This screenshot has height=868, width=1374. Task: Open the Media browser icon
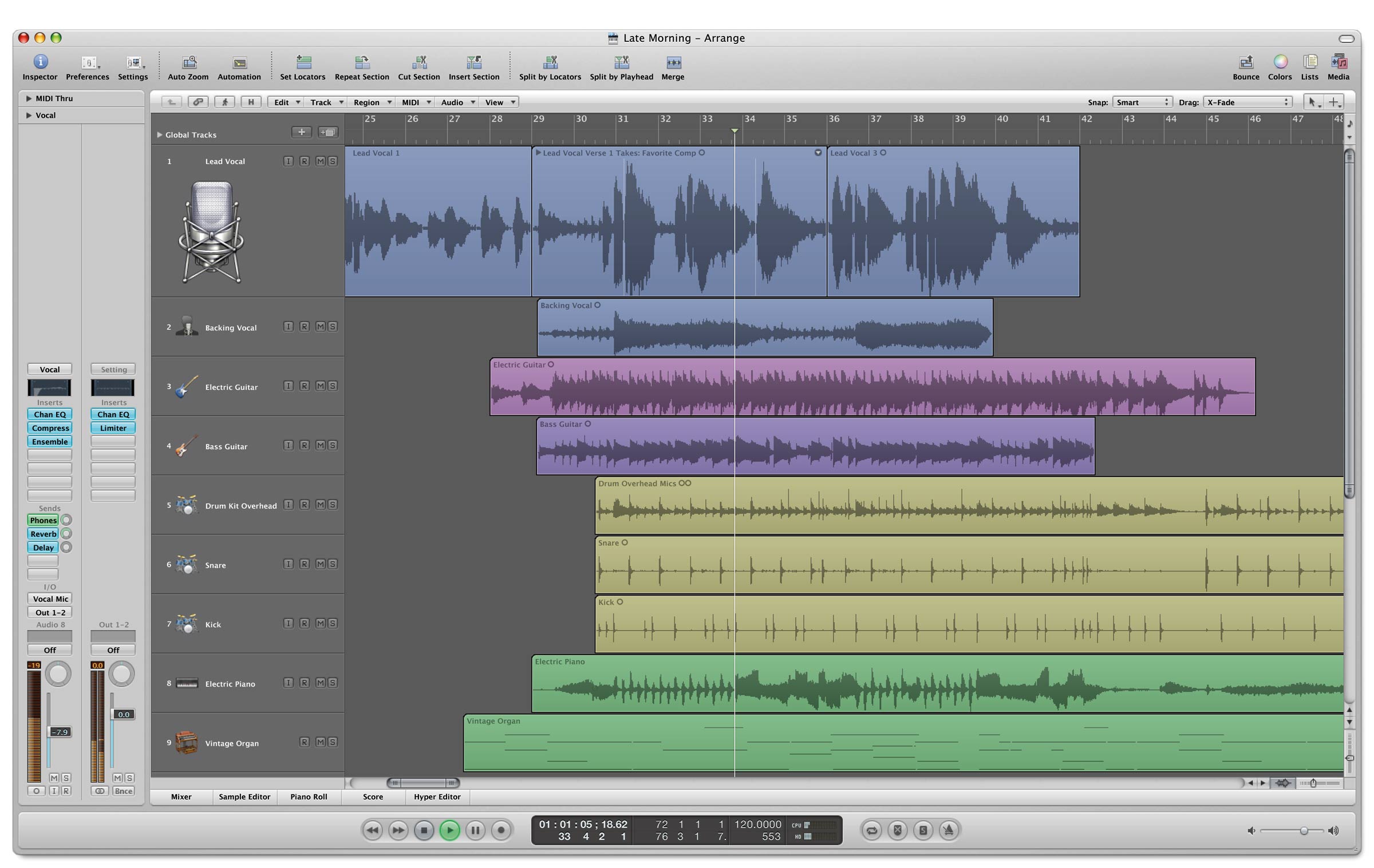pos(1339,62)
